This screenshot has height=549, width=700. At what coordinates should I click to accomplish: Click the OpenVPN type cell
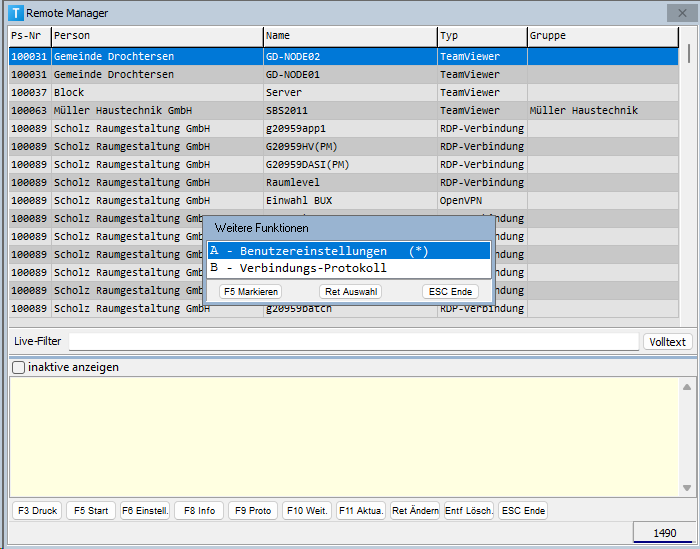point(483,200)
